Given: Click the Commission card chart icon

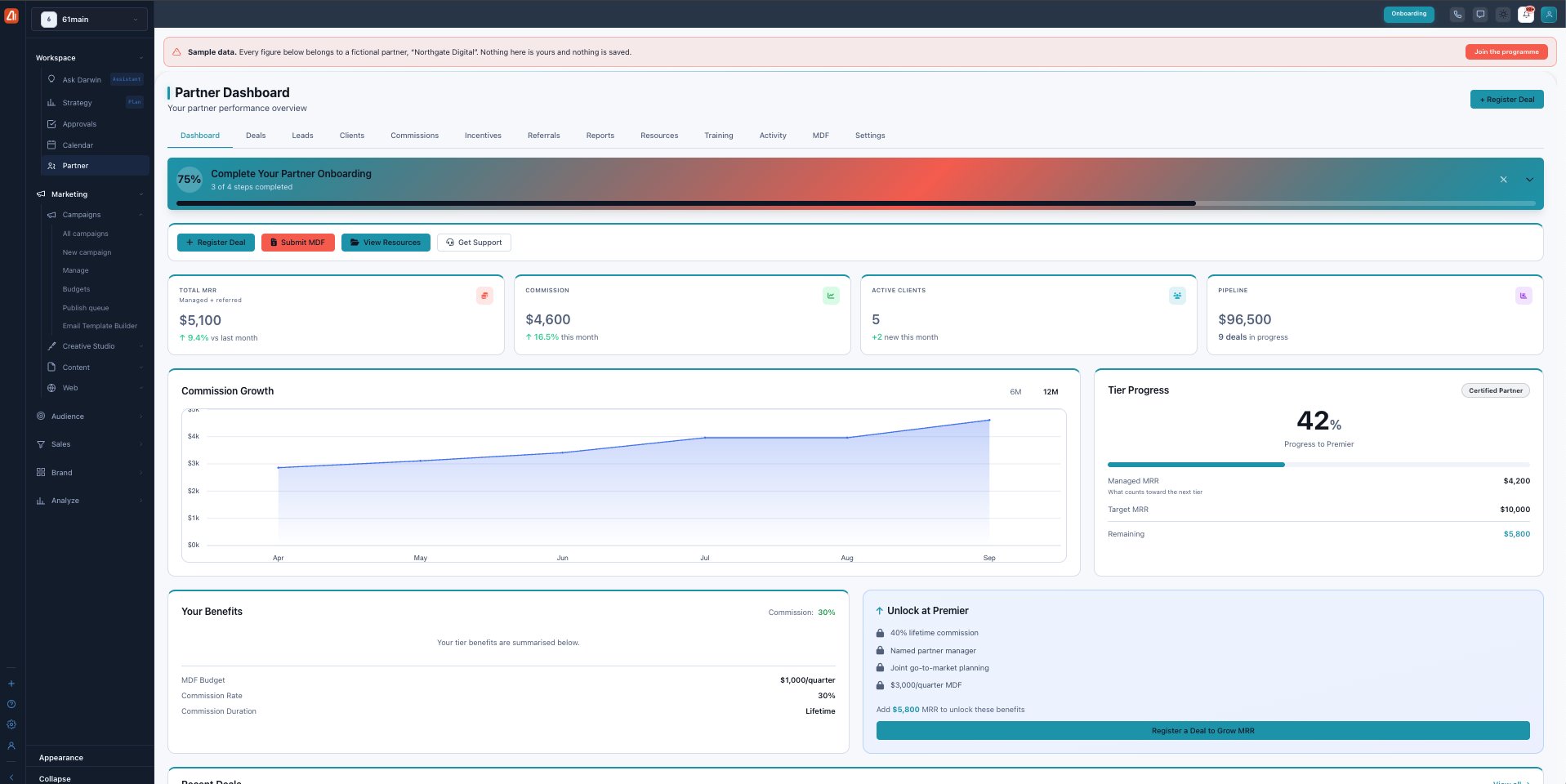Looking at the screenshot, I should coord(831,296).
